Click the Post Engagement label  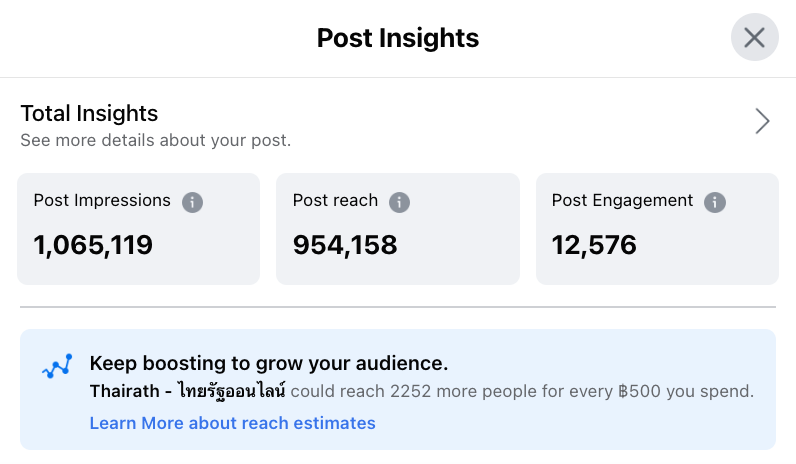(622, 201)
